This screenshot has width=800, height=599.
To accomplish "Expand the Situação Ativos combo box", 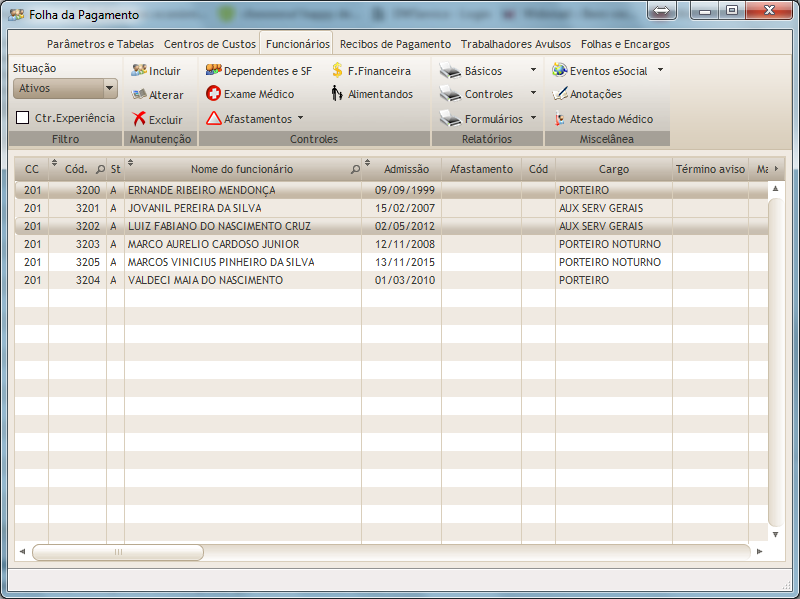I will (x=109, y=89).
